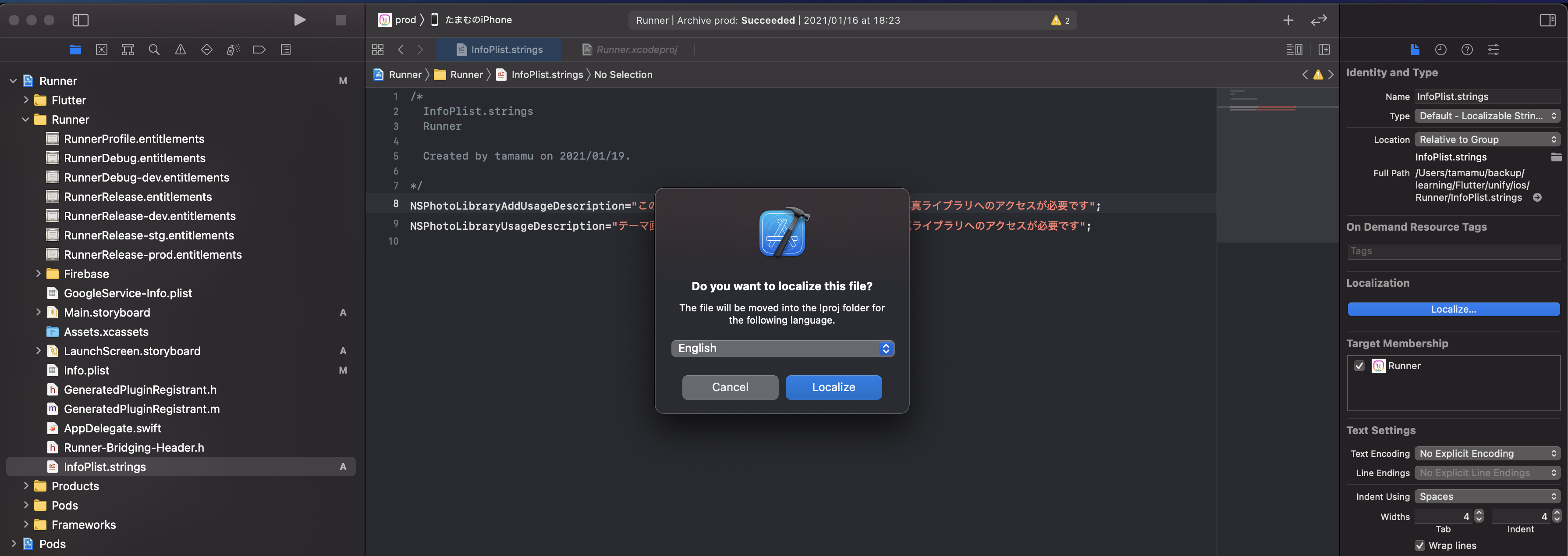This screenshot has height=556, width=1568.
Task: Open the Issue navigator warning icon
Action: [180, 50]
